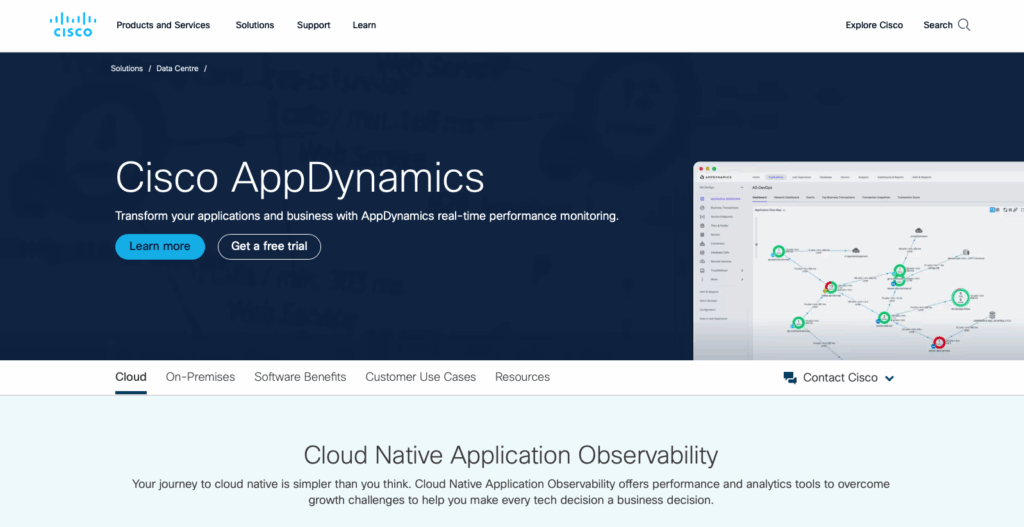Screen dimensions: 1024x527
Task: Click the Cloud Native Application Observability heading
Action: 511,455
